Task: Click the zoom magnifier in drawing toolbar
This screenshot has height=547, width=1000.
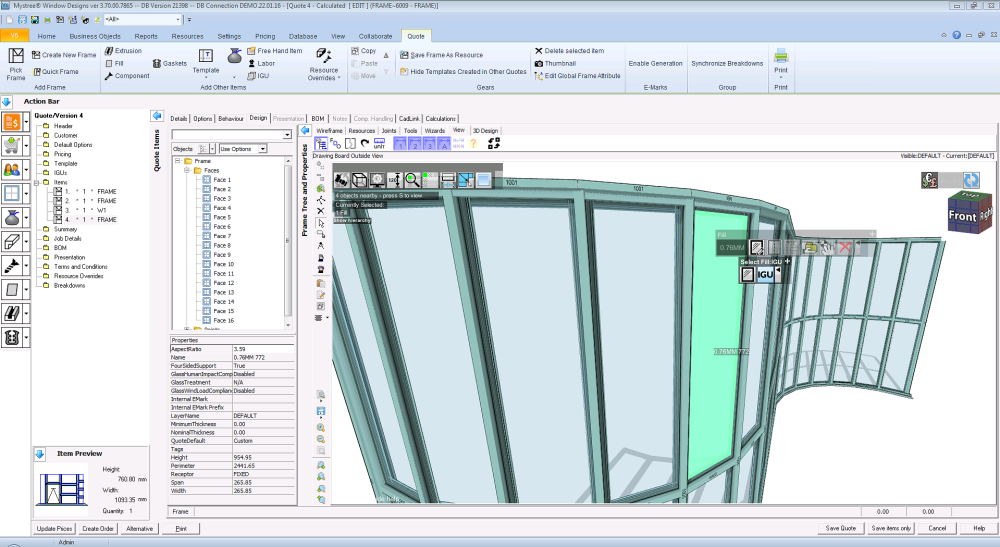Action: click(x=411, y=179)
